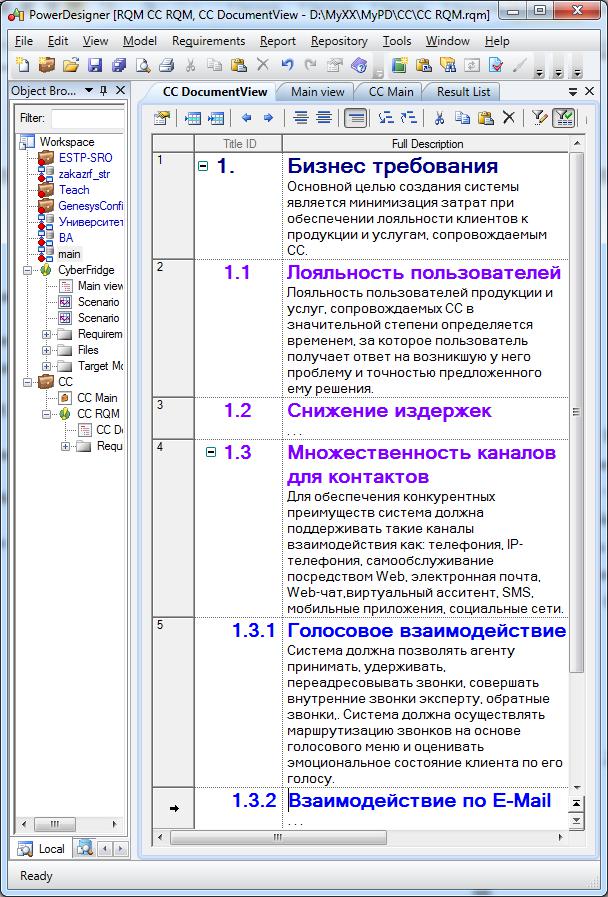Open the Requirements menu

click(x=208, y=41)
